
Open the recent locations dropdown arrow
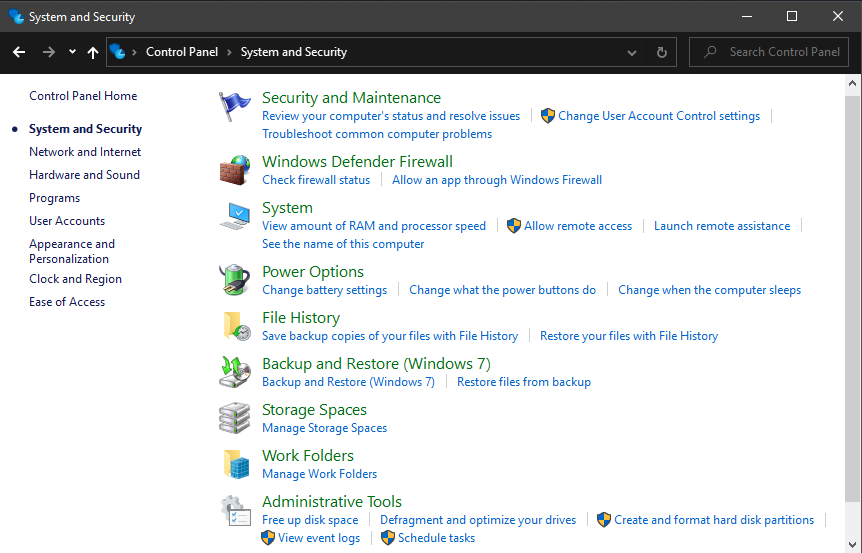[x=72, y=52]
